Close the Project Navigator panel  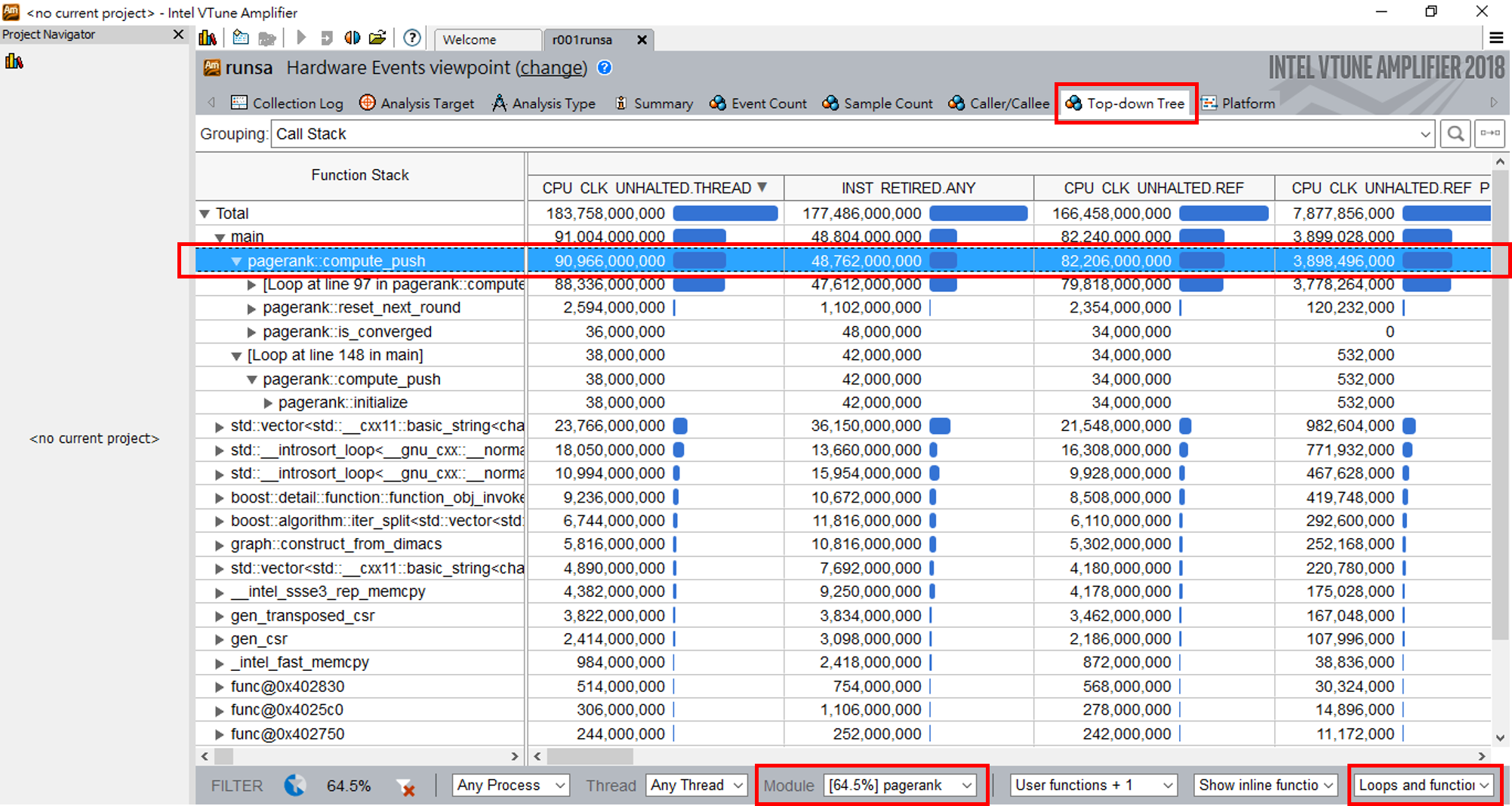click(178, 35)
